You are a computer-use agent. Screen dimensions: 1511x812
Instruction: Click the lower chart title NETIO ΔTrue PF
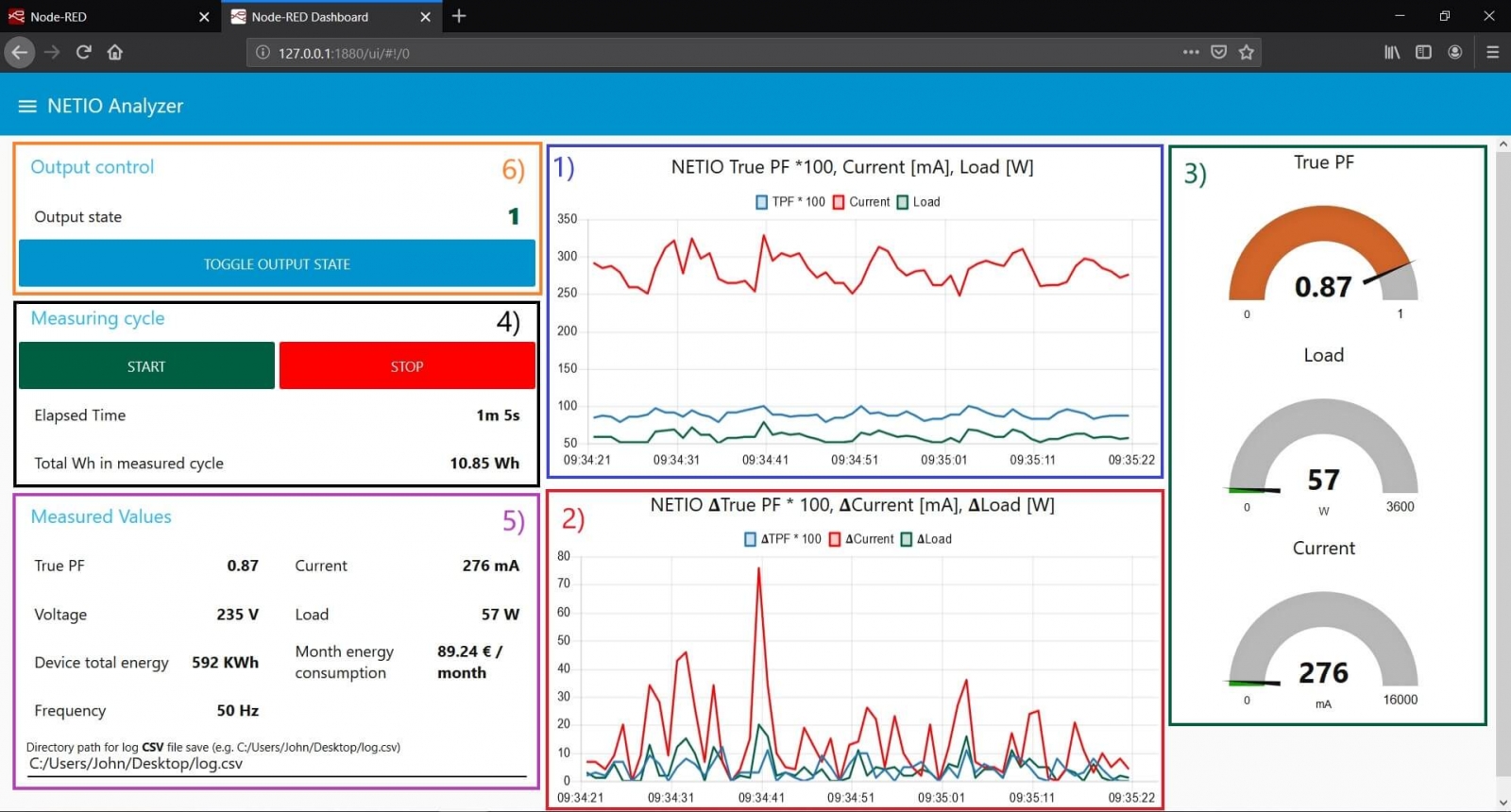pyautogui.click(x=852, y=505)
